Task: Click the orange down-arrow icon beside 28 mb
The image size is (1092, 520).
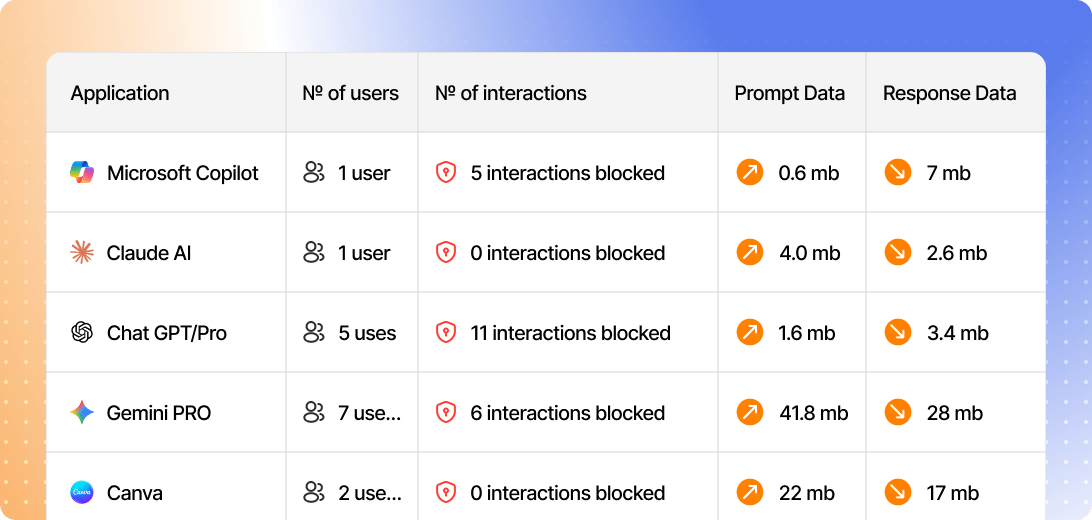Action: 898,413
